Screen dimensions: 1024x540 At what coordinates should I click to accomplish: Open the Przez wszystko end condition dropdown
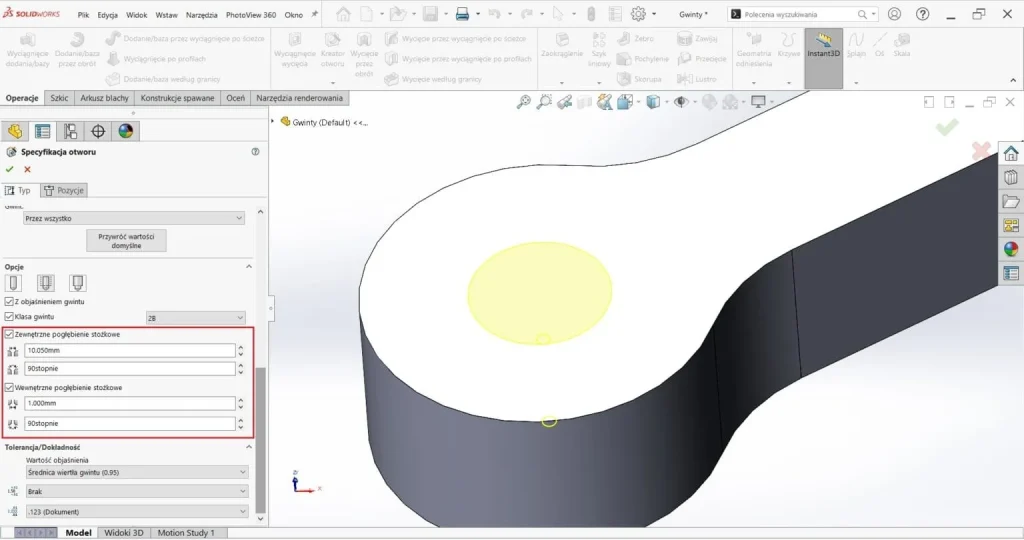click(x=134, y=218)
